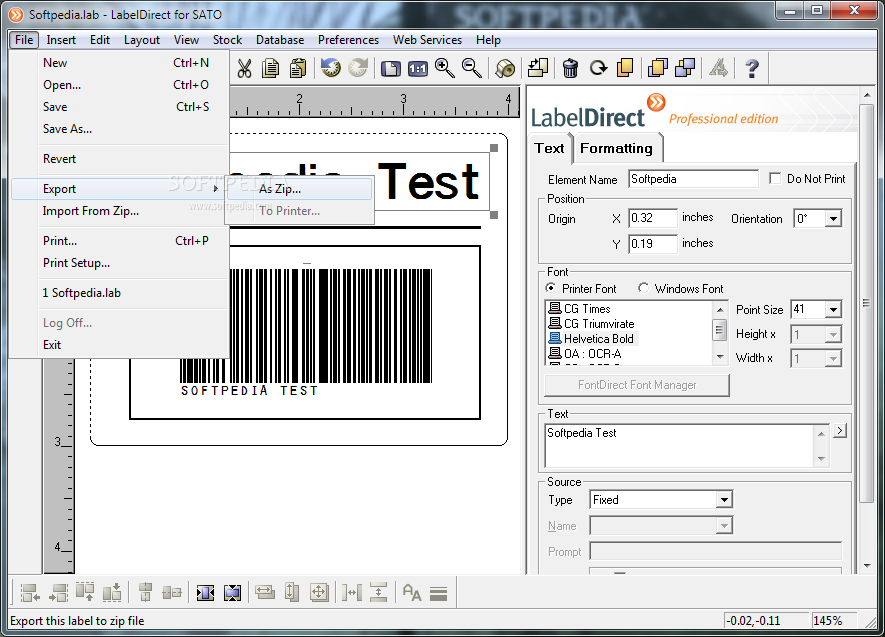Switch to the Text tab

tap(549, 148)
